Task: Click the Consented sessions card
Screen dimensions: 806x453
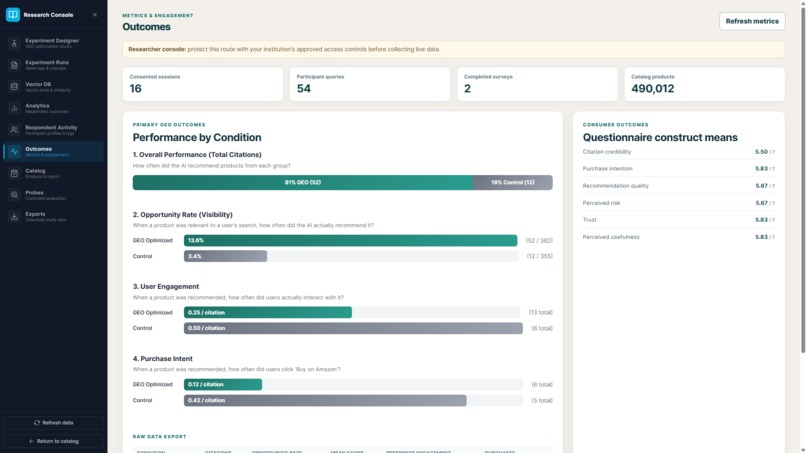Action: [203, 84]
